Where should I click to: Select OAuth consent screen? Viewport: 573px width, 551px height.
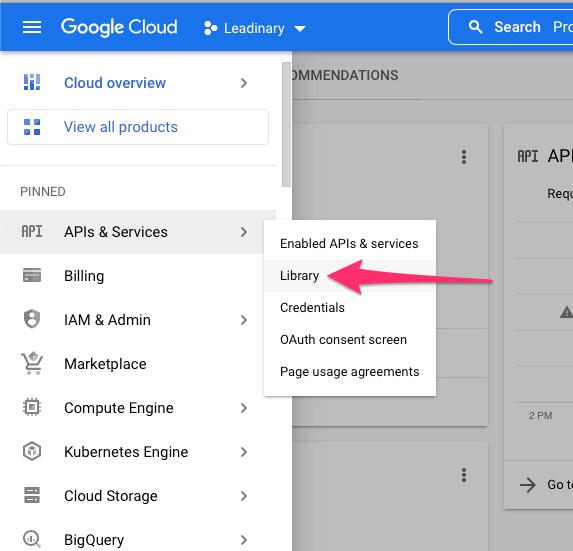(x=350, y=340)
